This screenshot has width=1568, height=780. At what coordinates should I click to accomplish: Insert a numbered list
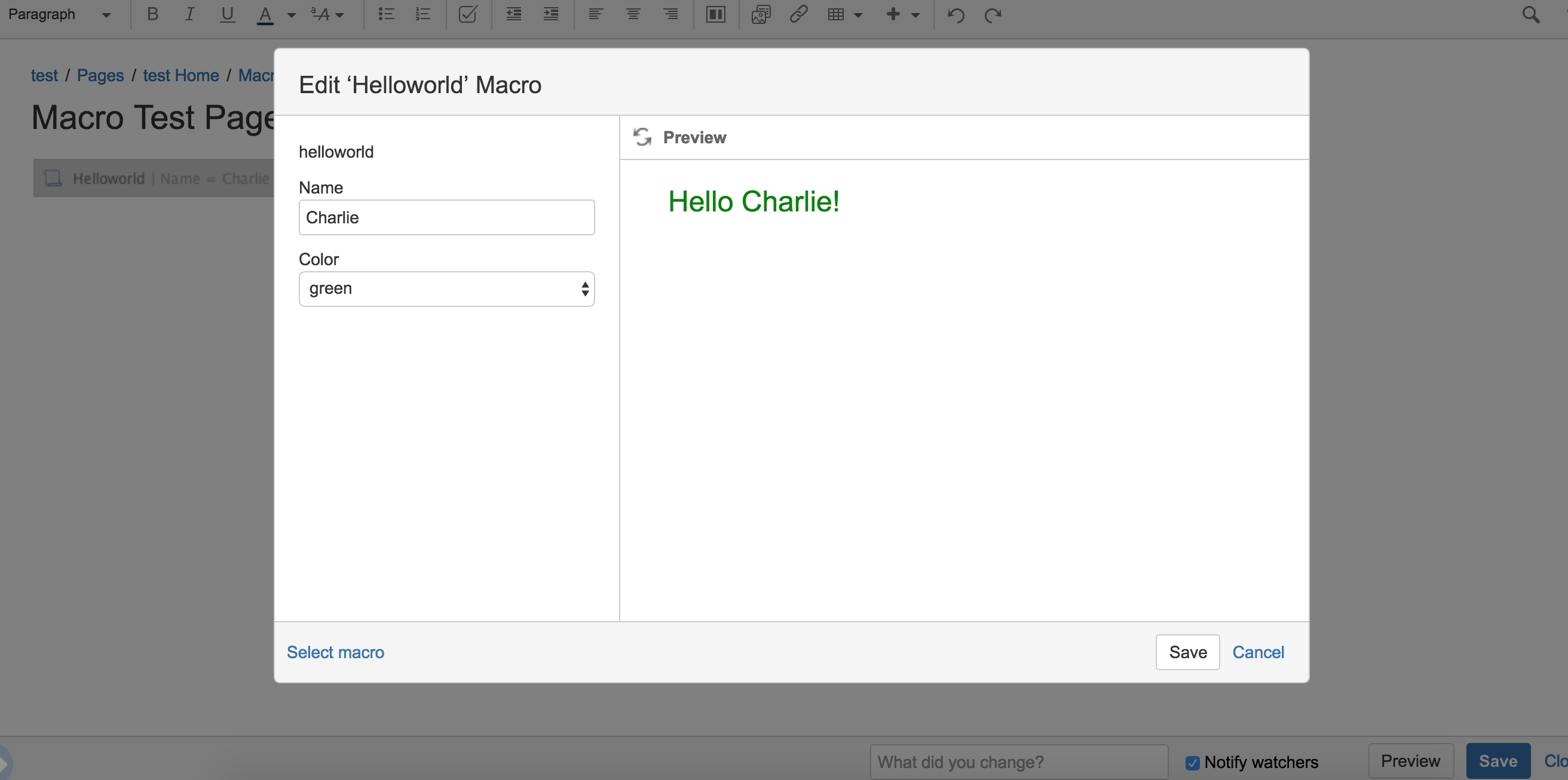tap(423, 14)
